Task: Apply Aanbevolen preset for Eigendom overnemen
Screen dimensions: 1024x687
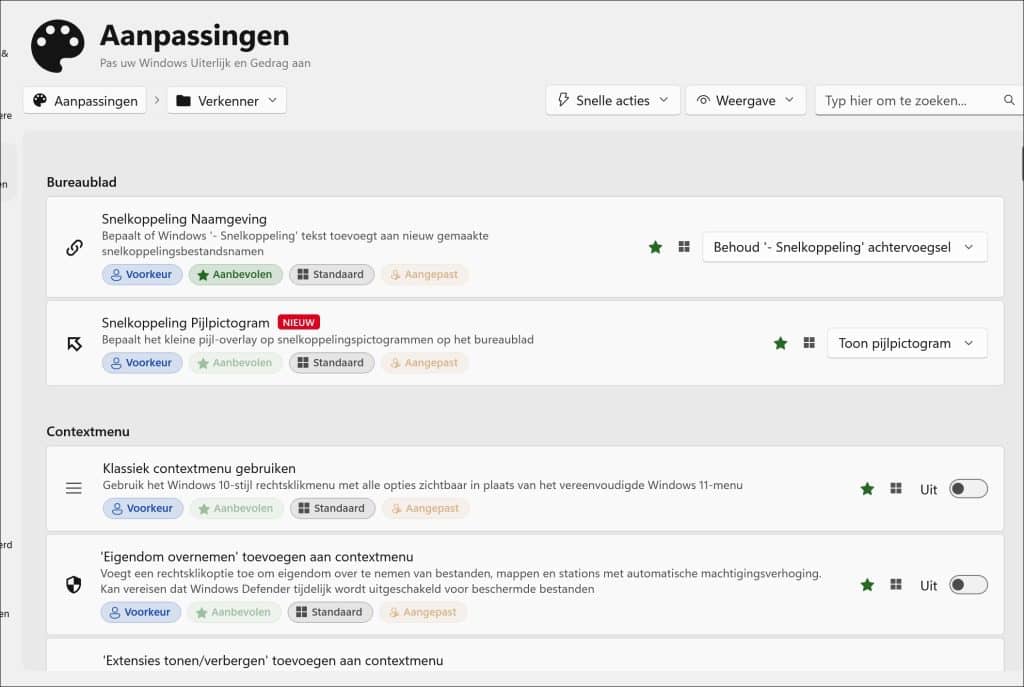Action: point(234,612)
